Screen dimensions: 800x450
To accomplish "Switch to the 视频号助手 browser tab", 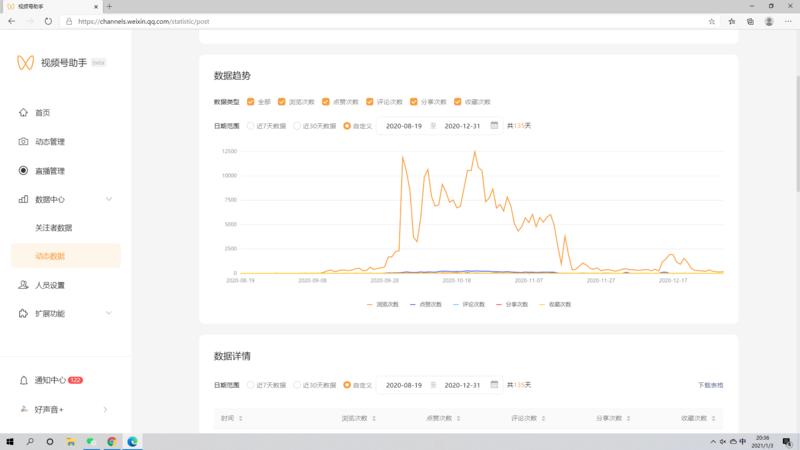I will [51, 7].
